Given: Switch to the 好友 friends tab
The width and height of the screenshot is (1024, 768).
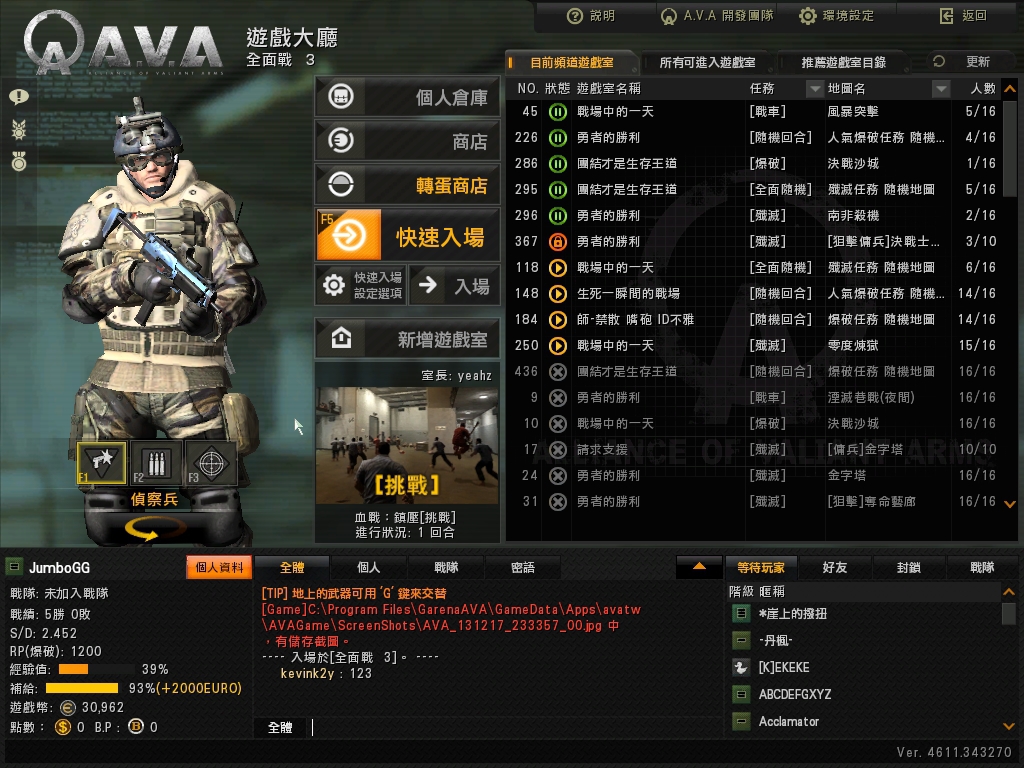Looking at the screenshot, I should pos(835,568).
